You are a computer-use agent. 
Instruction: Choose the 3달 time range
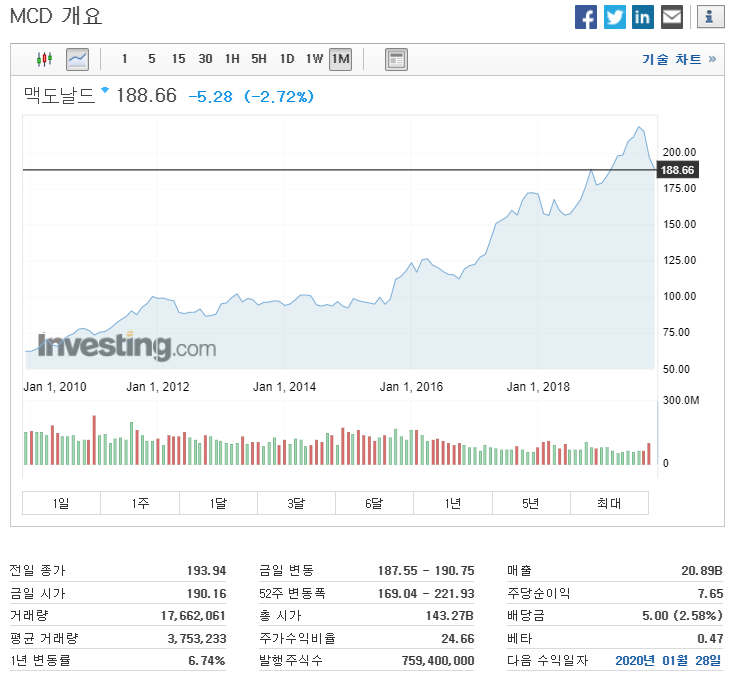pyautogui.click(x=296, y=503)
